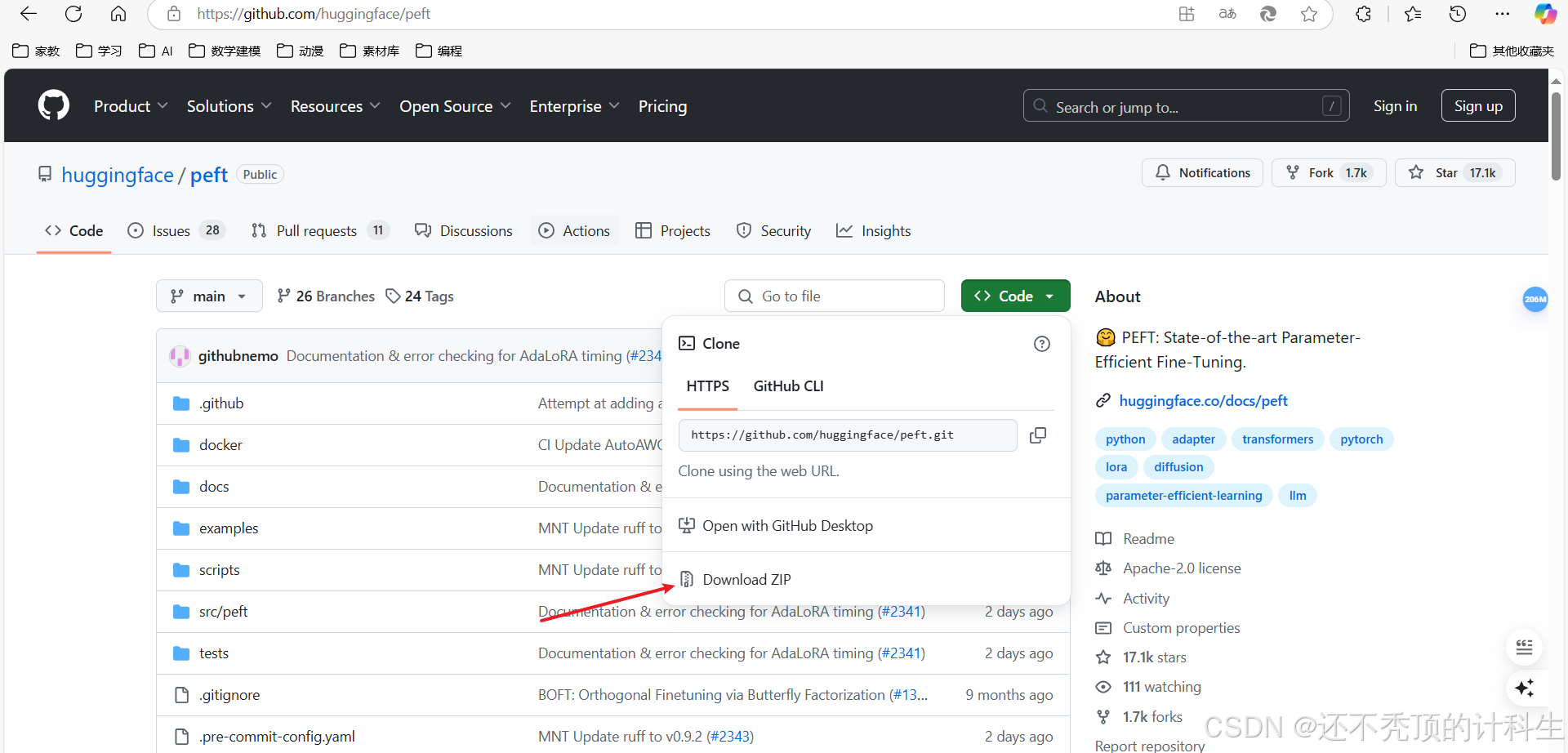This screenshot has width=1568, height=753.
Task: Click Open with GitHub Desktop
Action: 776,526
